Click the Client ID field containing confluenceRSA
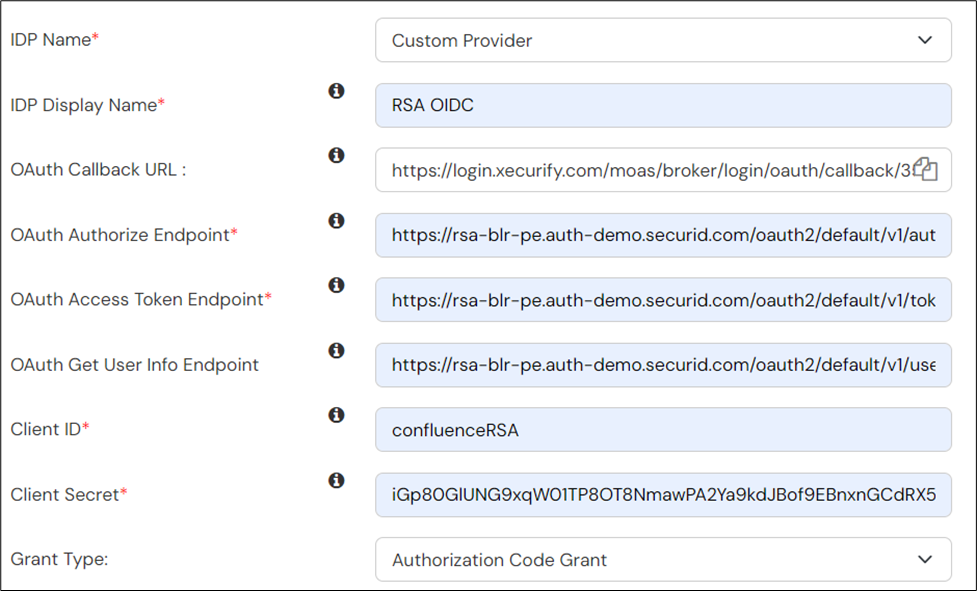The width and height of the screenshot is (977, 591). tap(663, 430)
